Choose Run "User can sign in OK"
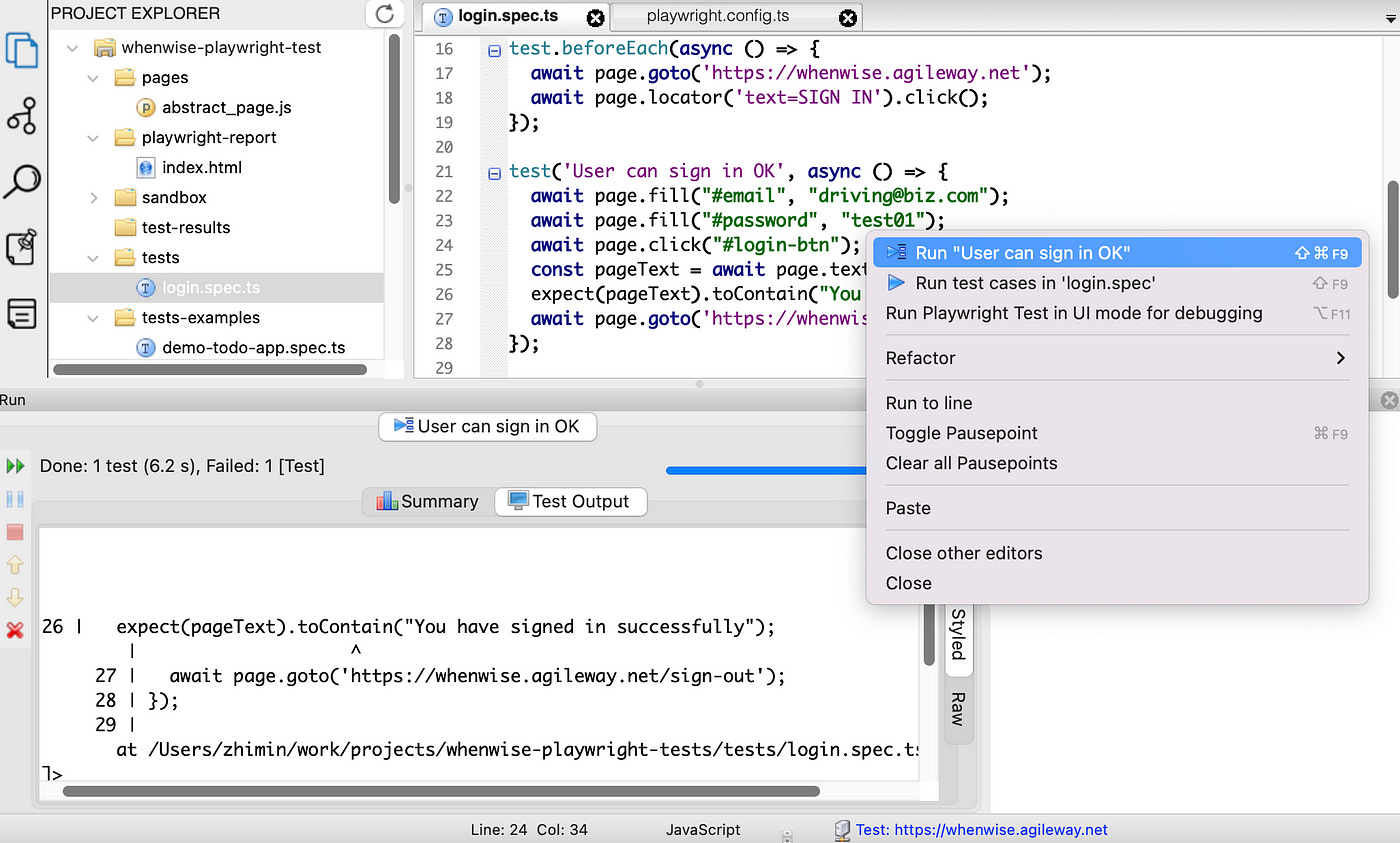The height and width of the screenshot is (843, 1400). coord(1117,253)
